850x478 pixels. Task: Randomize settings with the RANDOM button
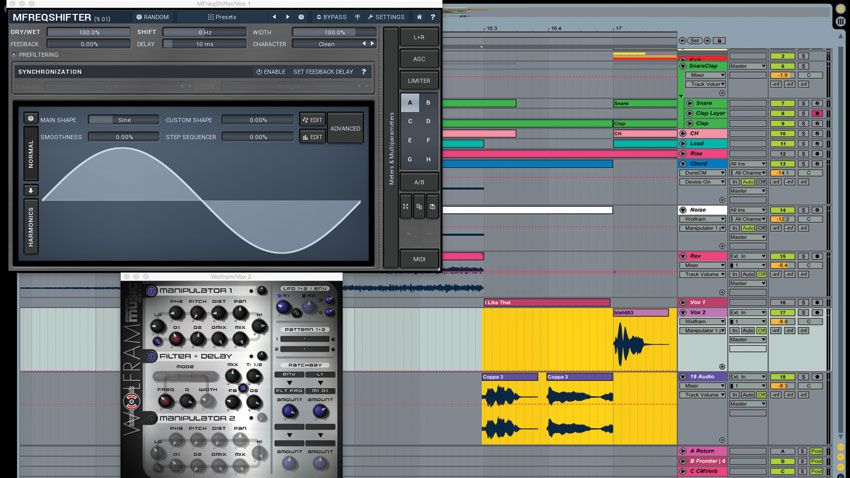[152, 17]
